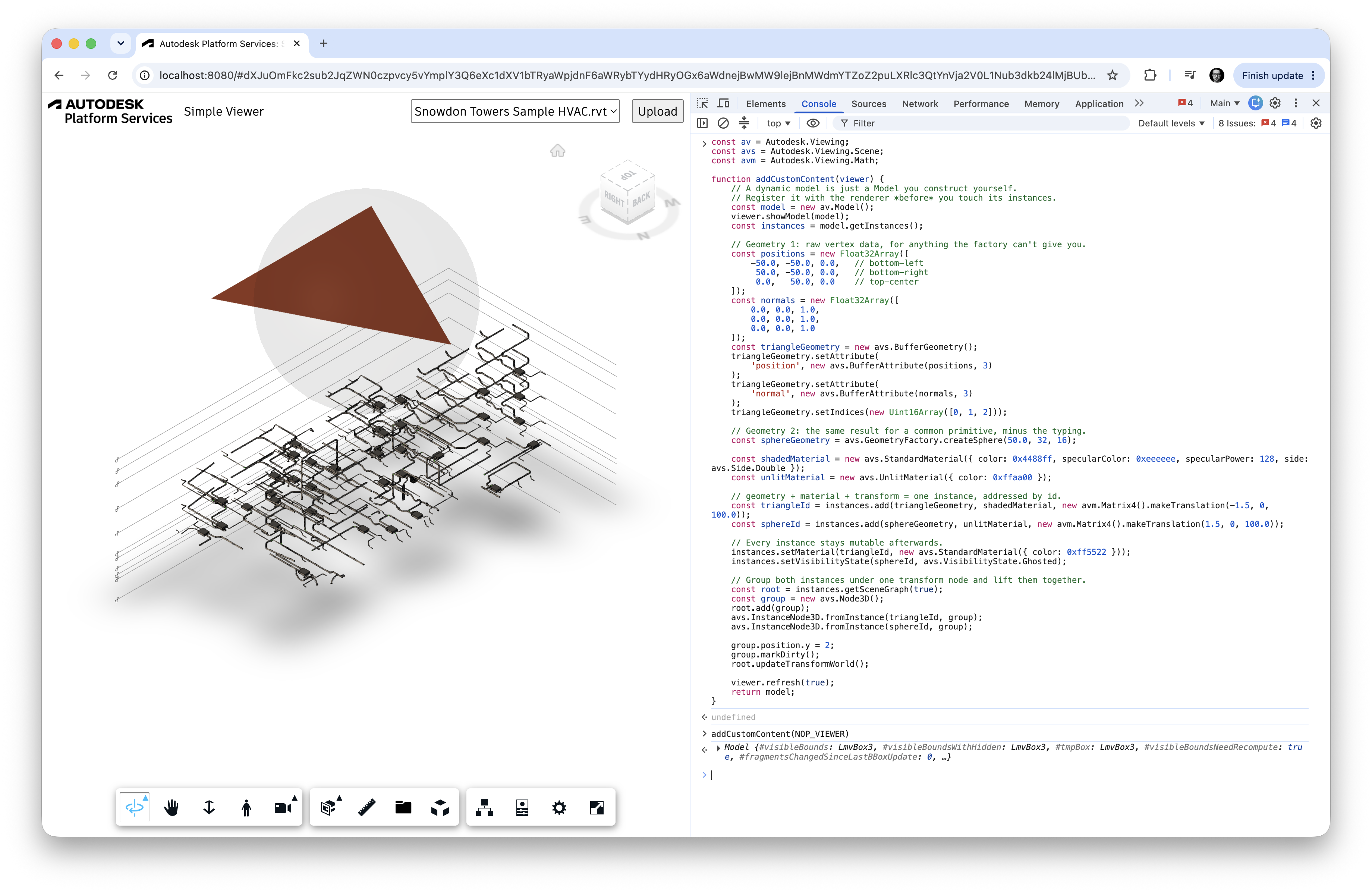Open the Snowdon Towers Sample HVAC.rvt dropdown

click(x=515, y=111)
